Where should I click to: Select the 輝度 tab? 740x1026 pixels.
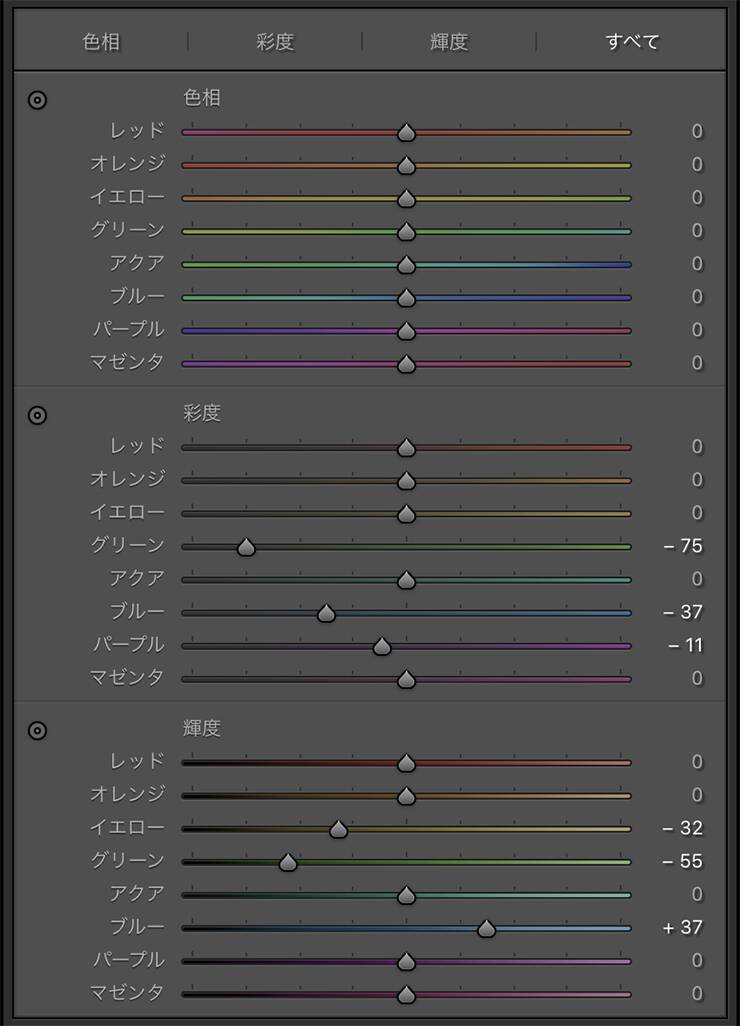[449, 42]
